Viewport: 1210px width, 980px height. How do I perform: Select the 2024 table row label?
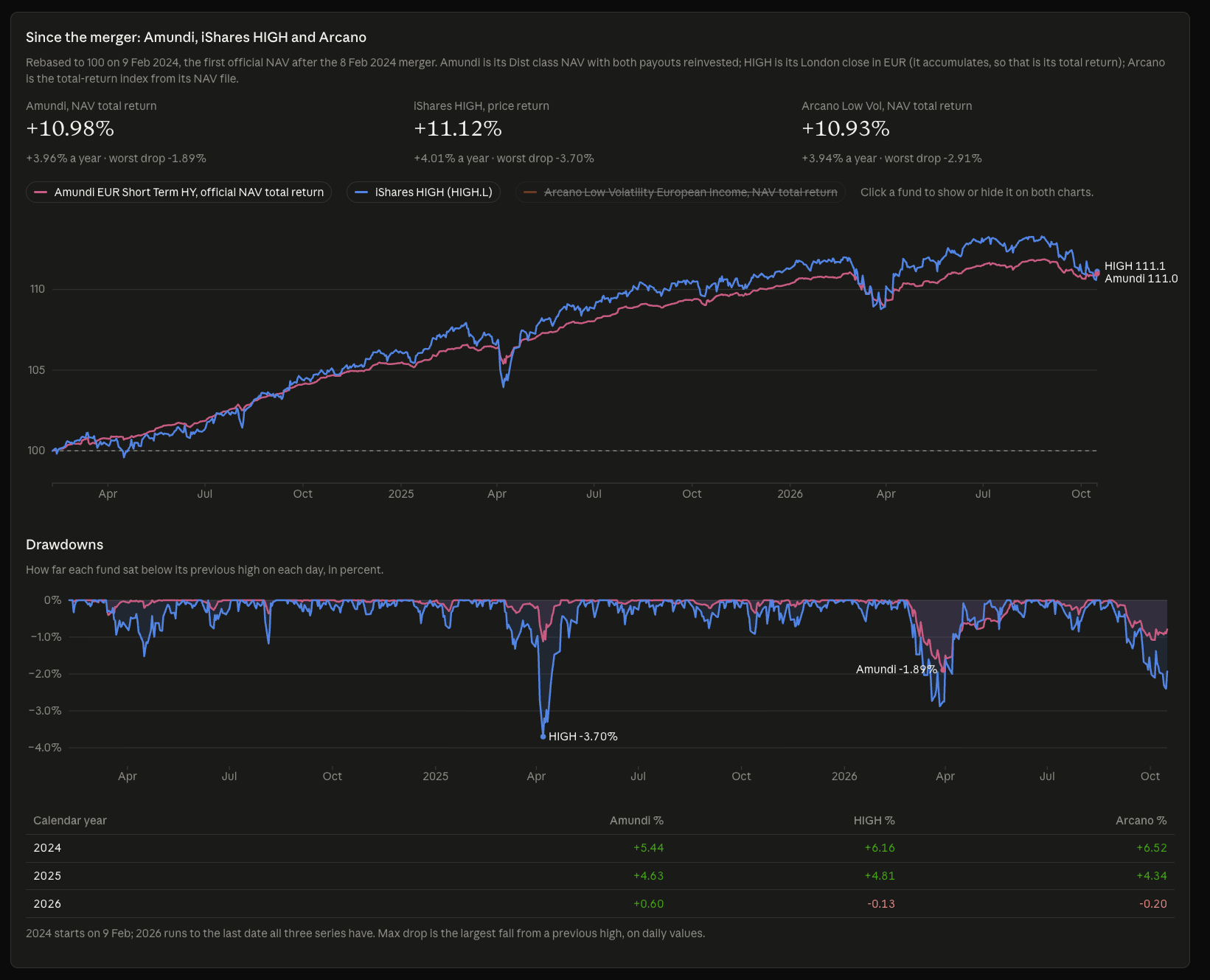(x=47, y=848)
